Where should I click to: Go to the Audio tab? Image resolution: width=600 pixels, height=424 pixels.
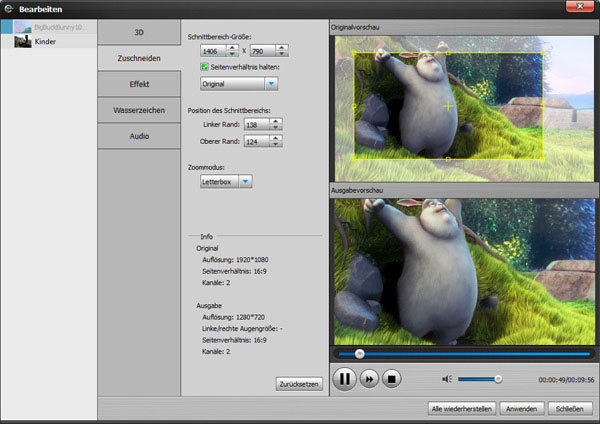[x=139, y=136]
